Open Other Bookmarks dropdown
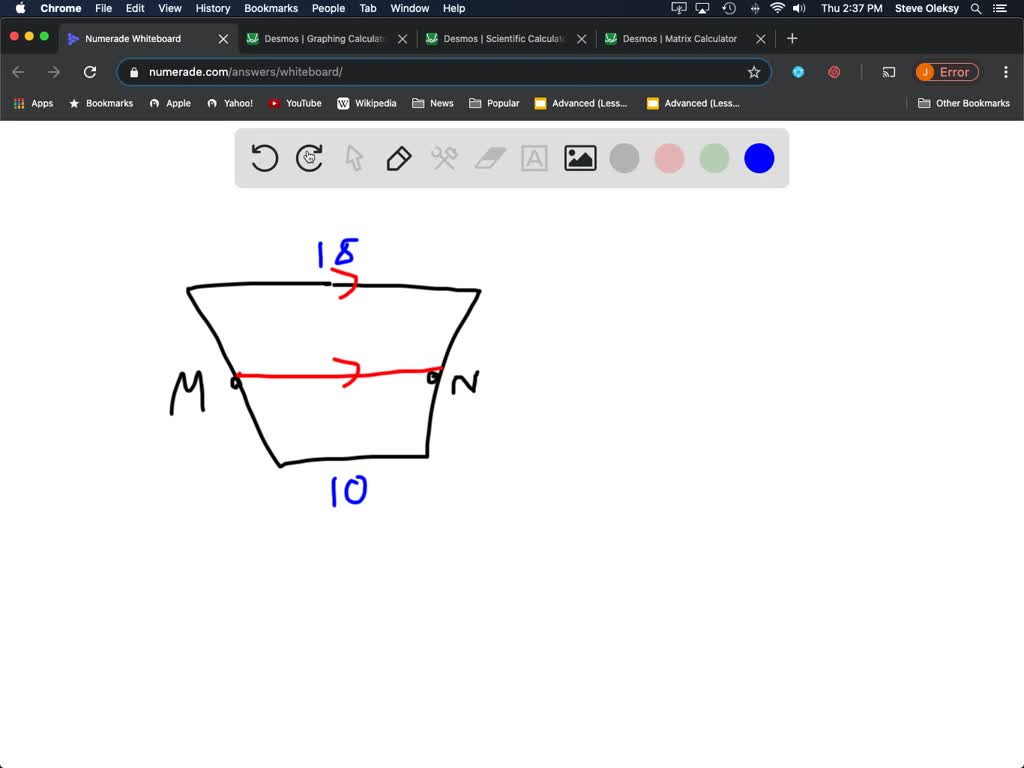 [x=963, y=103]
